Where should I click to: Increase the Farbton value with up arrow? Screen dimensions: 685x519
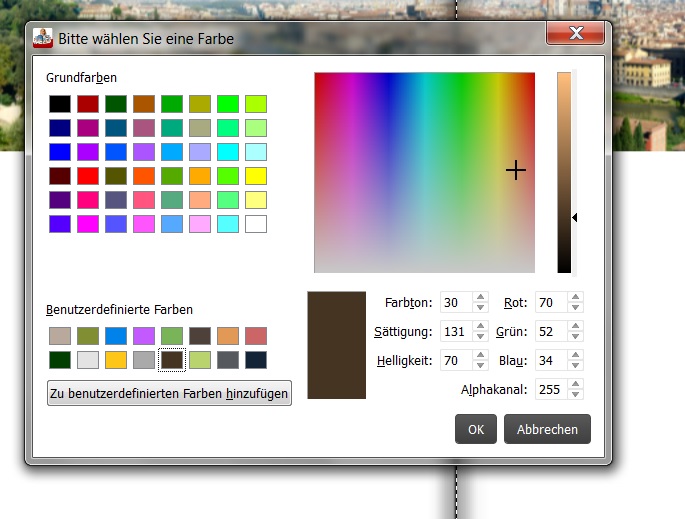click(480, 297)
